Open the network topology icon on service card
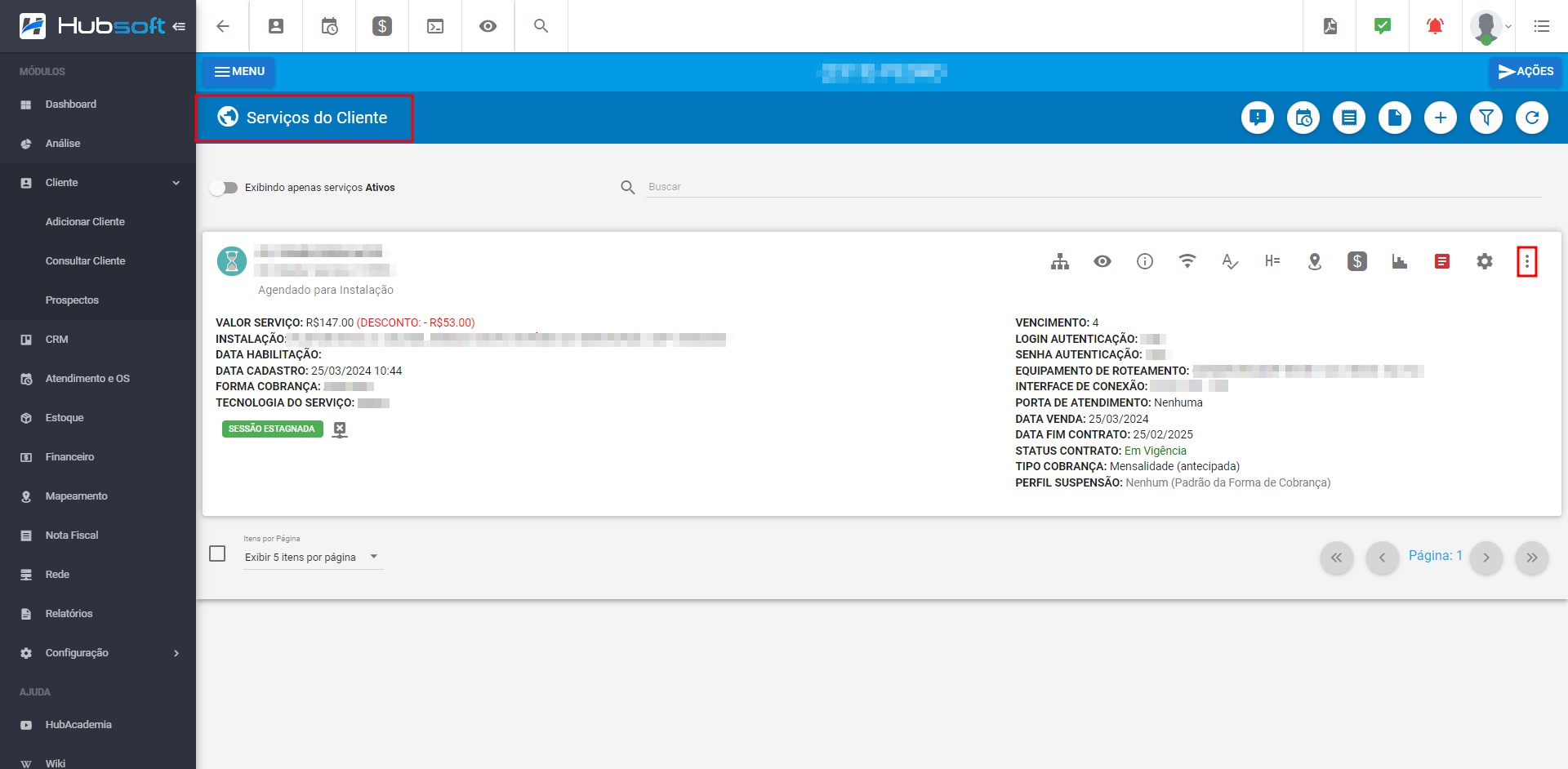Screen dimensions: 1568x769 (1060, 261)
